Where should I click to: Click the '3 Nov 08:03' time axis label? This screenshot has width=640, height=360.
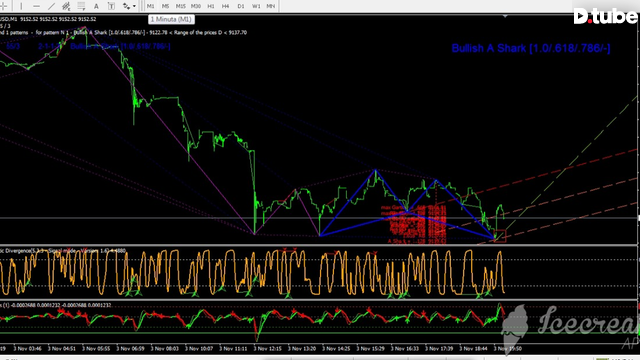pos(164,349)
